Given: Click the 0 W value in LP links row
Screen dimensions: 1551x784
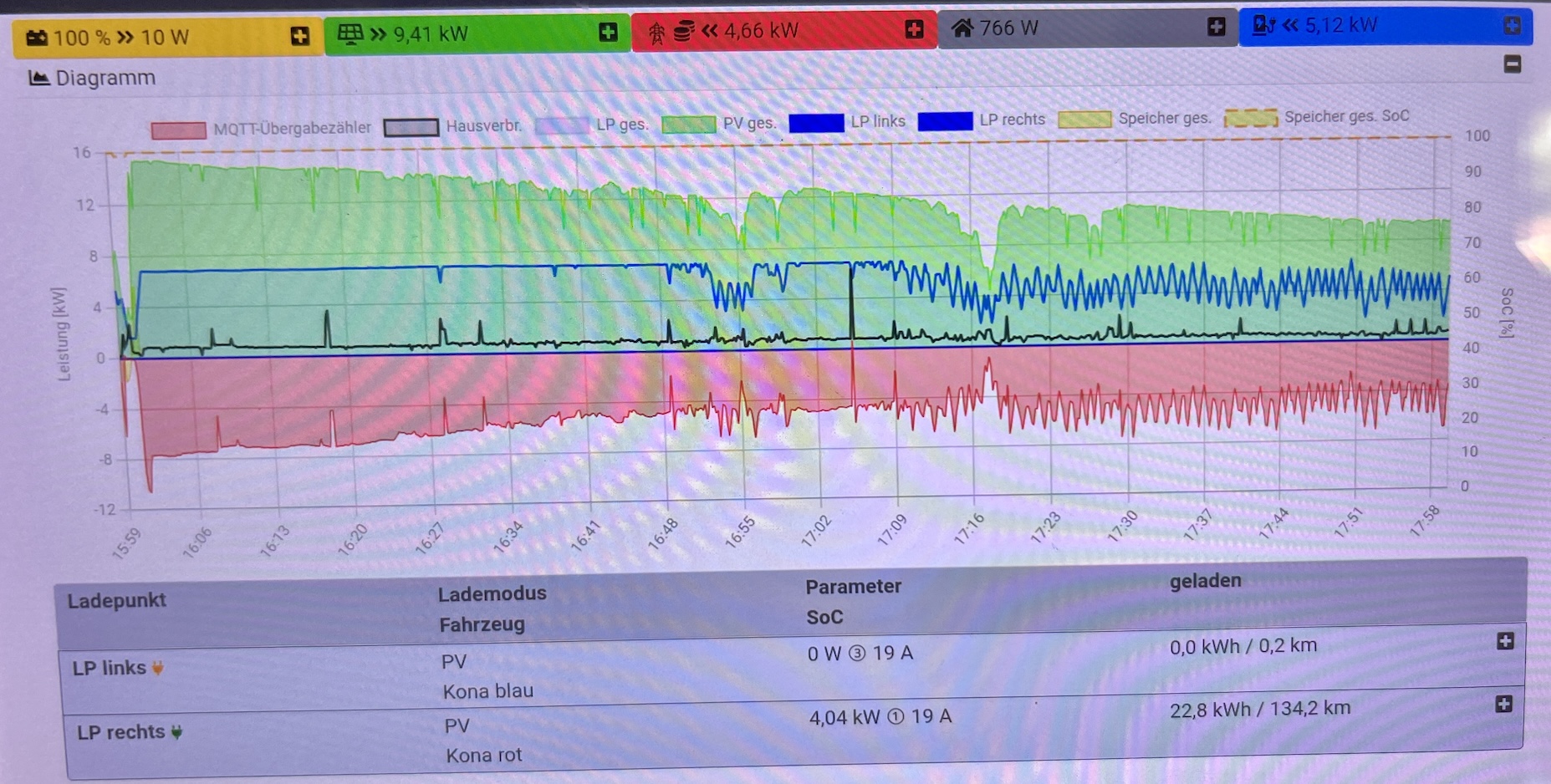Looking at the screenshot, I should coord(824,654).
